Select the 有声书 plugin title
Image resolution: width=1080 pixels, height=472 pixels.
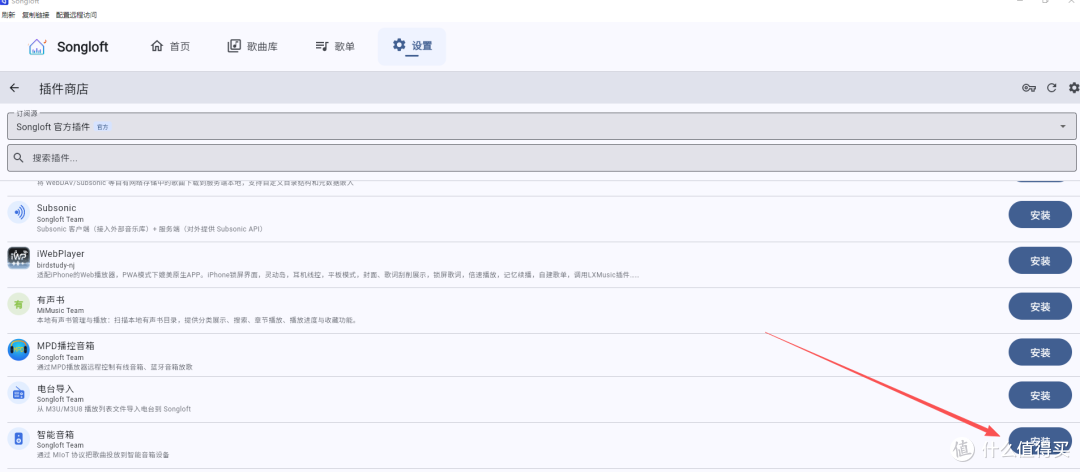pyautogui.click(x=50, y=299)
